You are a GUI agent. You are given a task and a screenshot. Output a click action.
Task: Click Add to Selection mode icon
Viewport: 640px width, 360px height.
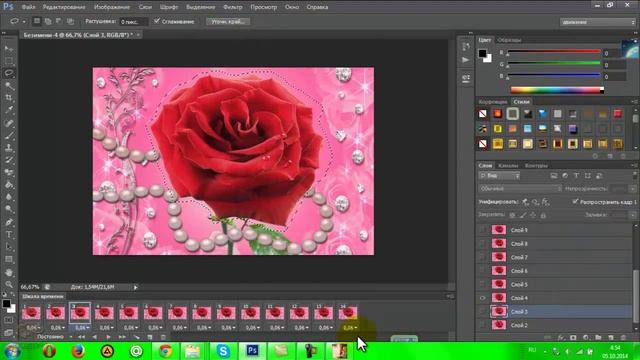point(48,21)
